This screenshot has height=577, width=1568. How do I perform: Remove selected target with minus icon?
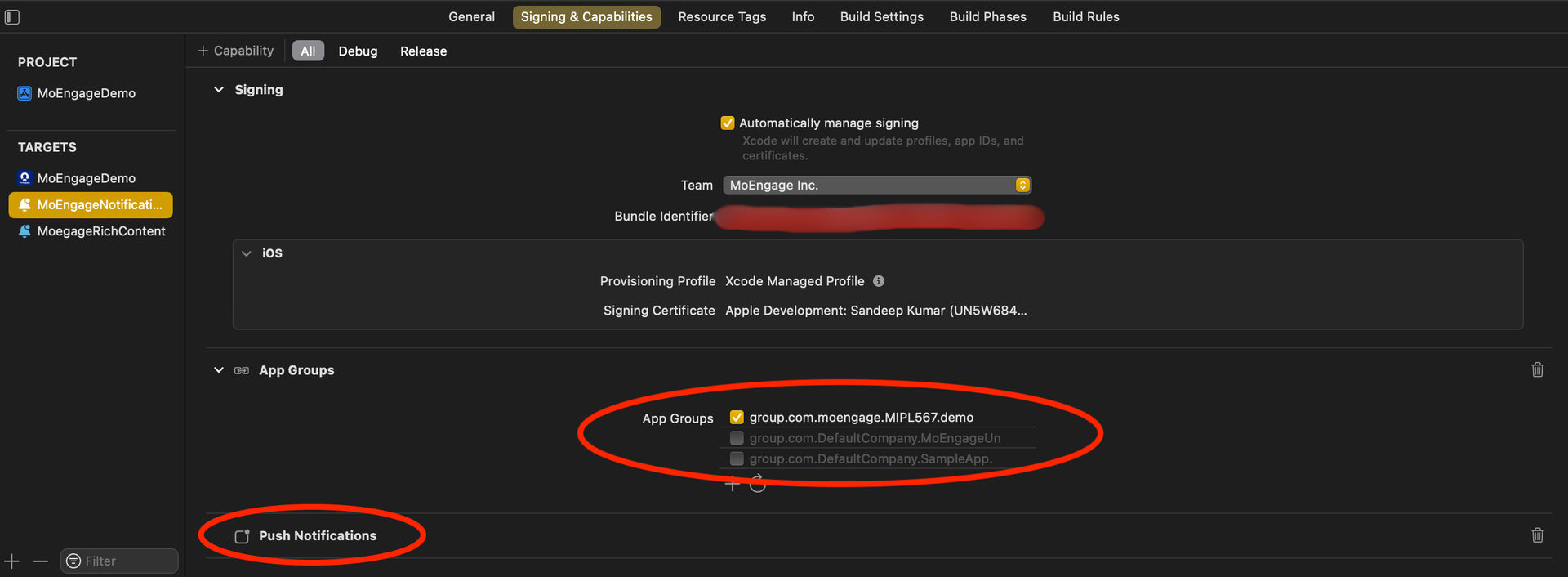tap(40, 561)
